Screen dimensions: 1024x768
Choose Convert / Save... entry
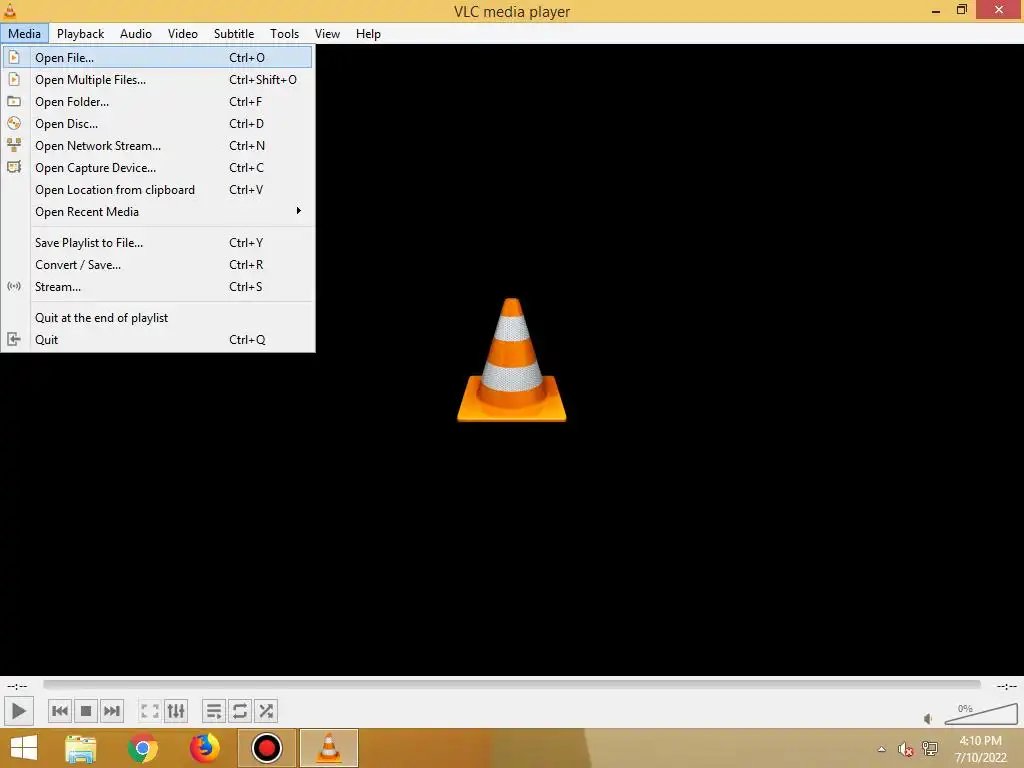pyautogui.click(x=157, y=264)
